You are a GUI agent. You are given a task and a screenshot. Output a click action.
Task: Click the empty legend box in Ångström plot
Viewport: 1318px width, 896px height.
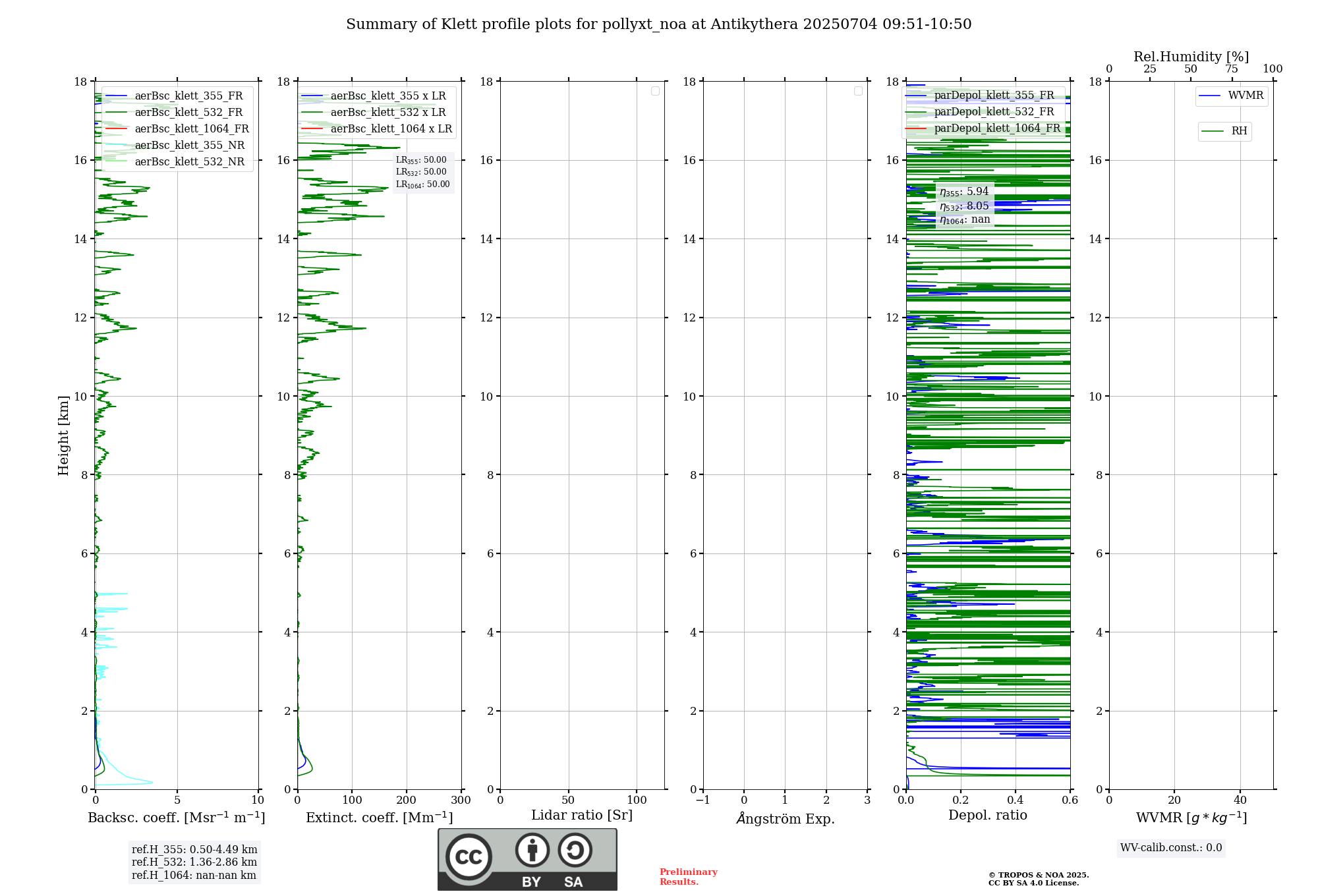pyautogui.click(x=858, y=91)
